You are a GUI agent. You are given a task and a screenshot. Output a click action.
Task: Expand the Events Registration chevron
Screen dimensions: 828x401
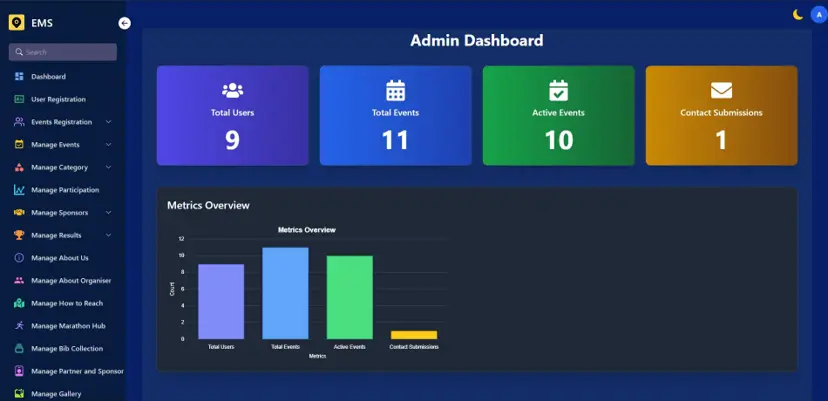pyautogui.click(x=108, y=122)
